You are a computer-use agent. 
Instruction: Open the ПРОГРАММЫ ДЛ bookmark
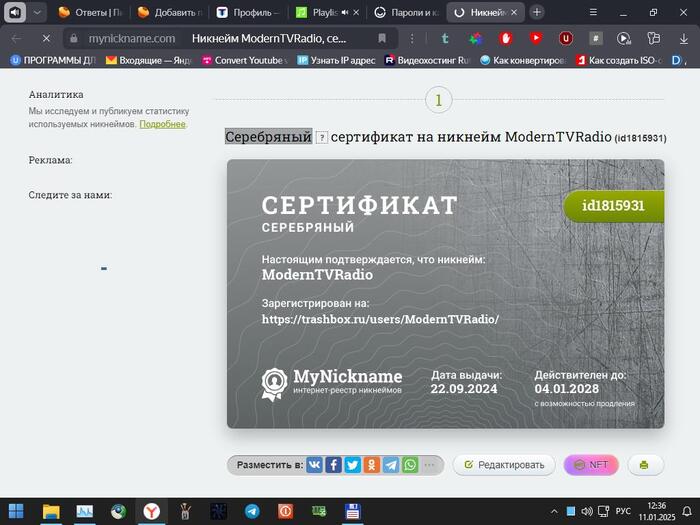tap(53, 60)
